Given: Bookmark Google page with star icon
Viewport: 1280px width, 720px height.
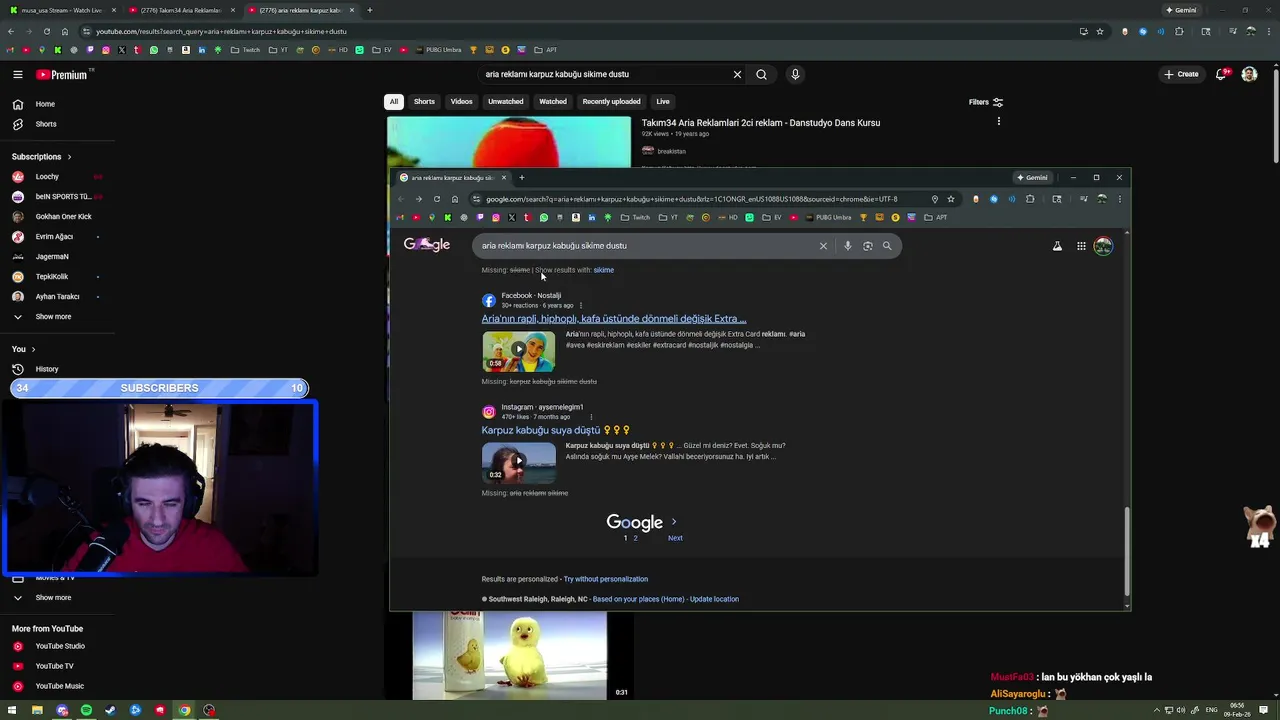Looking at the screenshot, I should 951,199.
